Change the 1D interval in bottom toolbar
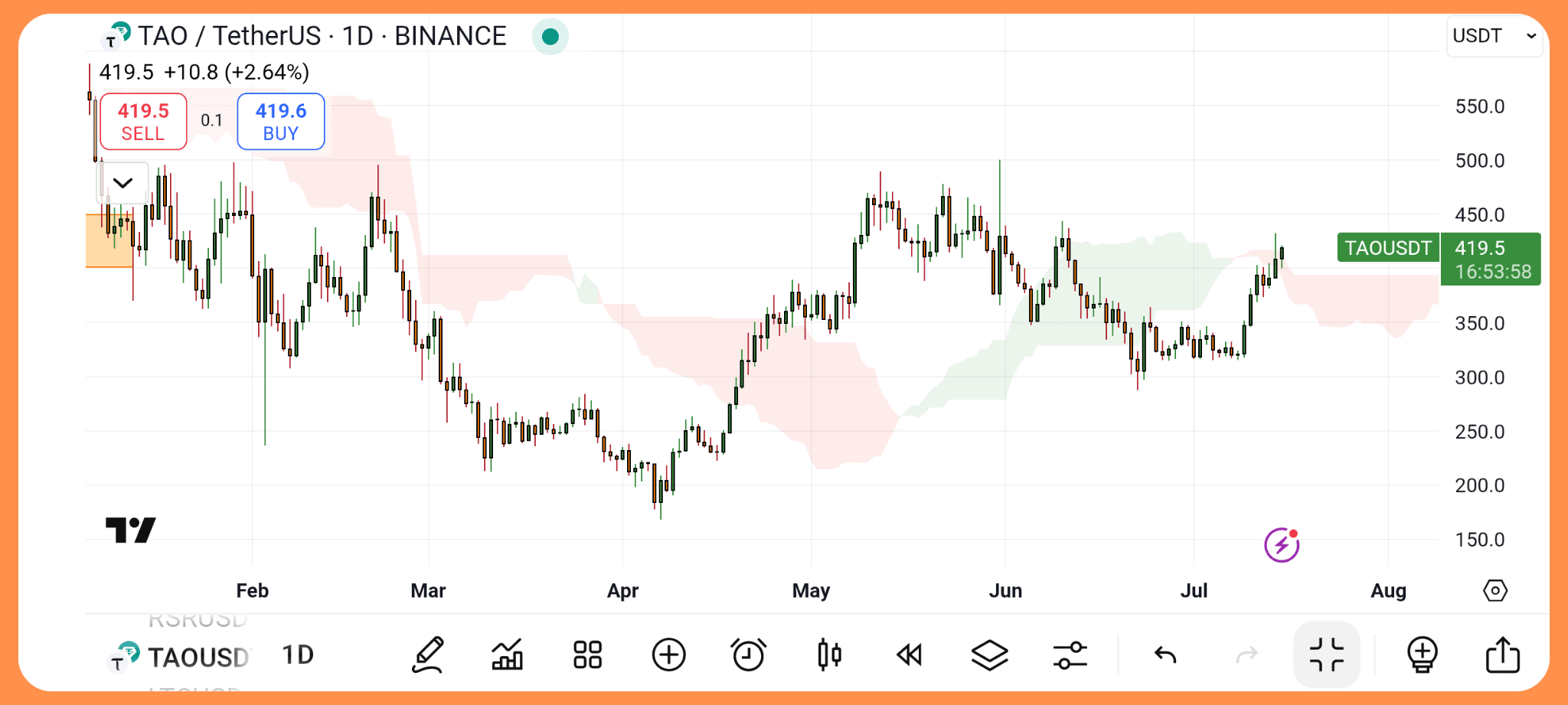Screen dimensions: 1568x705 point(298,655)
